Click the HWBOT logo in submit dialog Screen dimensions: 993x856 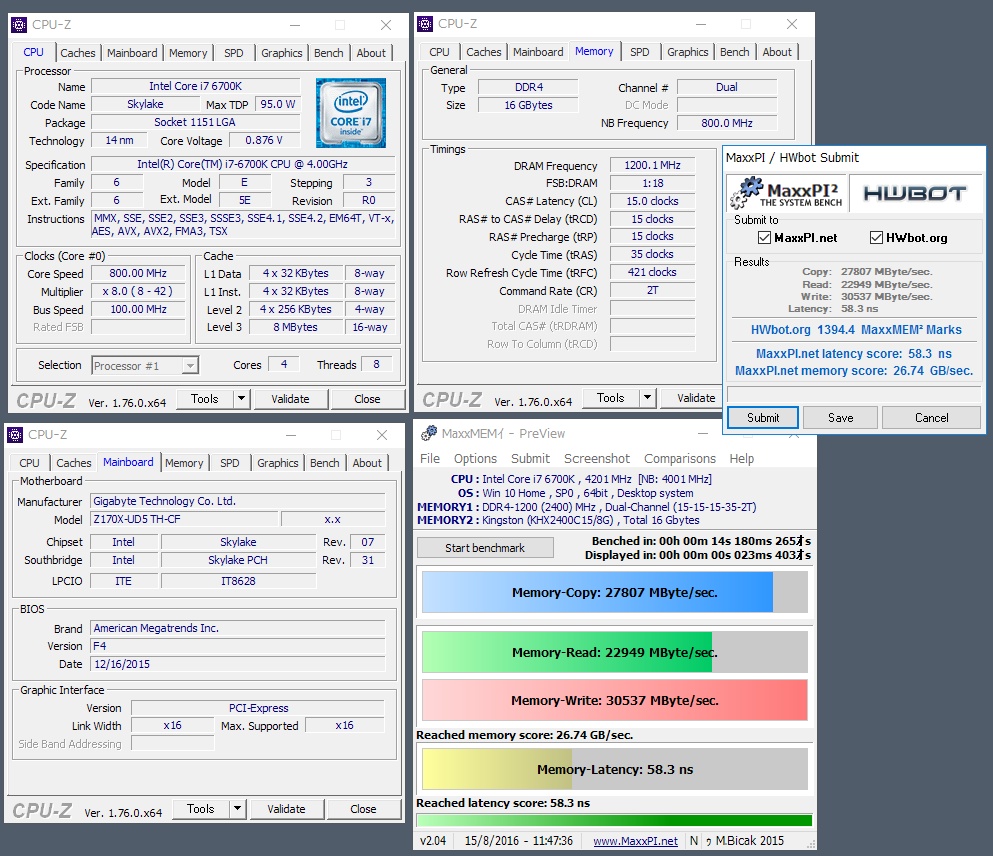point(914,193)
